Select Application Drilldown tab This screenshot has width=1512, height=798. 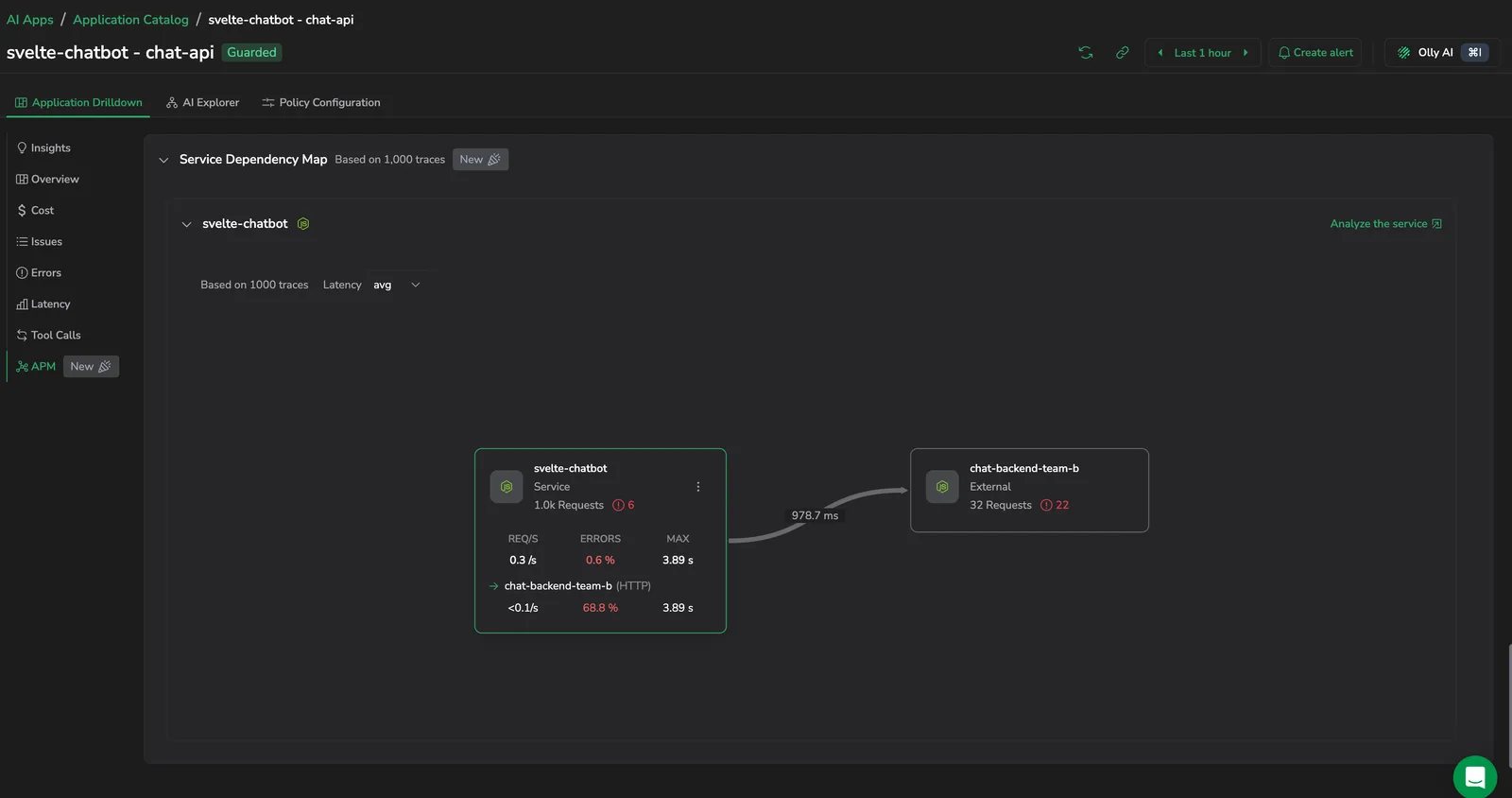pos(78,102)
